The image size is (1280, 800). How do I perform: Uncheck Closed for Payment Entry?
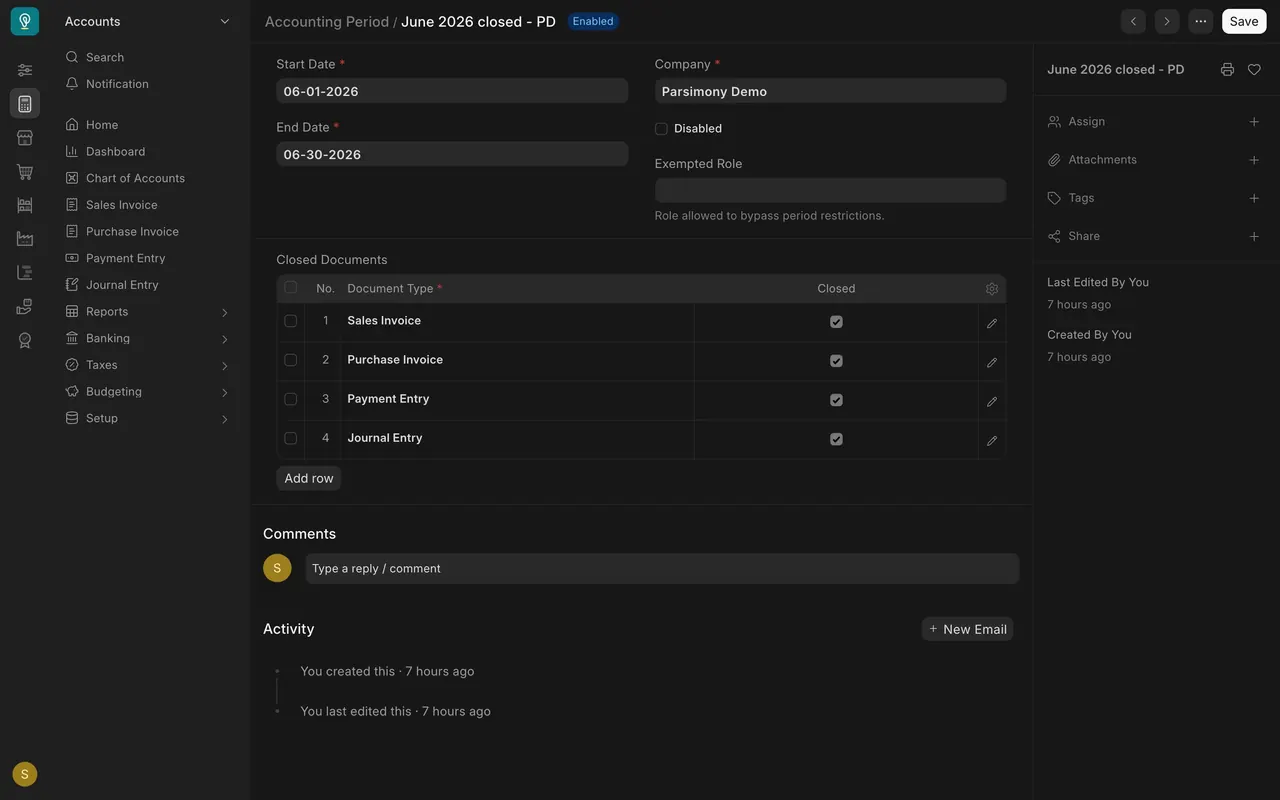(x=836, y=400)
